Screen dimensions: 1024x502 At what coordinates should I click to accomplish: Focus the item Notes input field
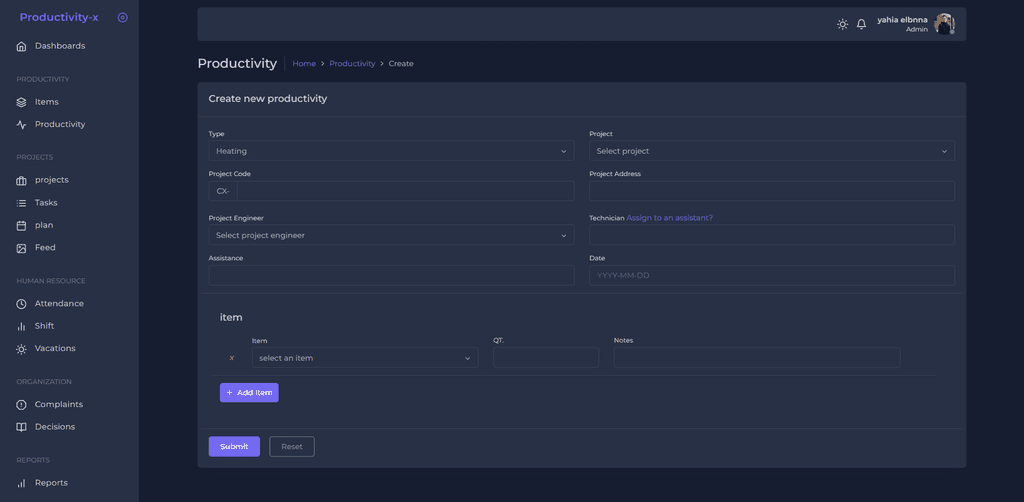click(757, 358)
